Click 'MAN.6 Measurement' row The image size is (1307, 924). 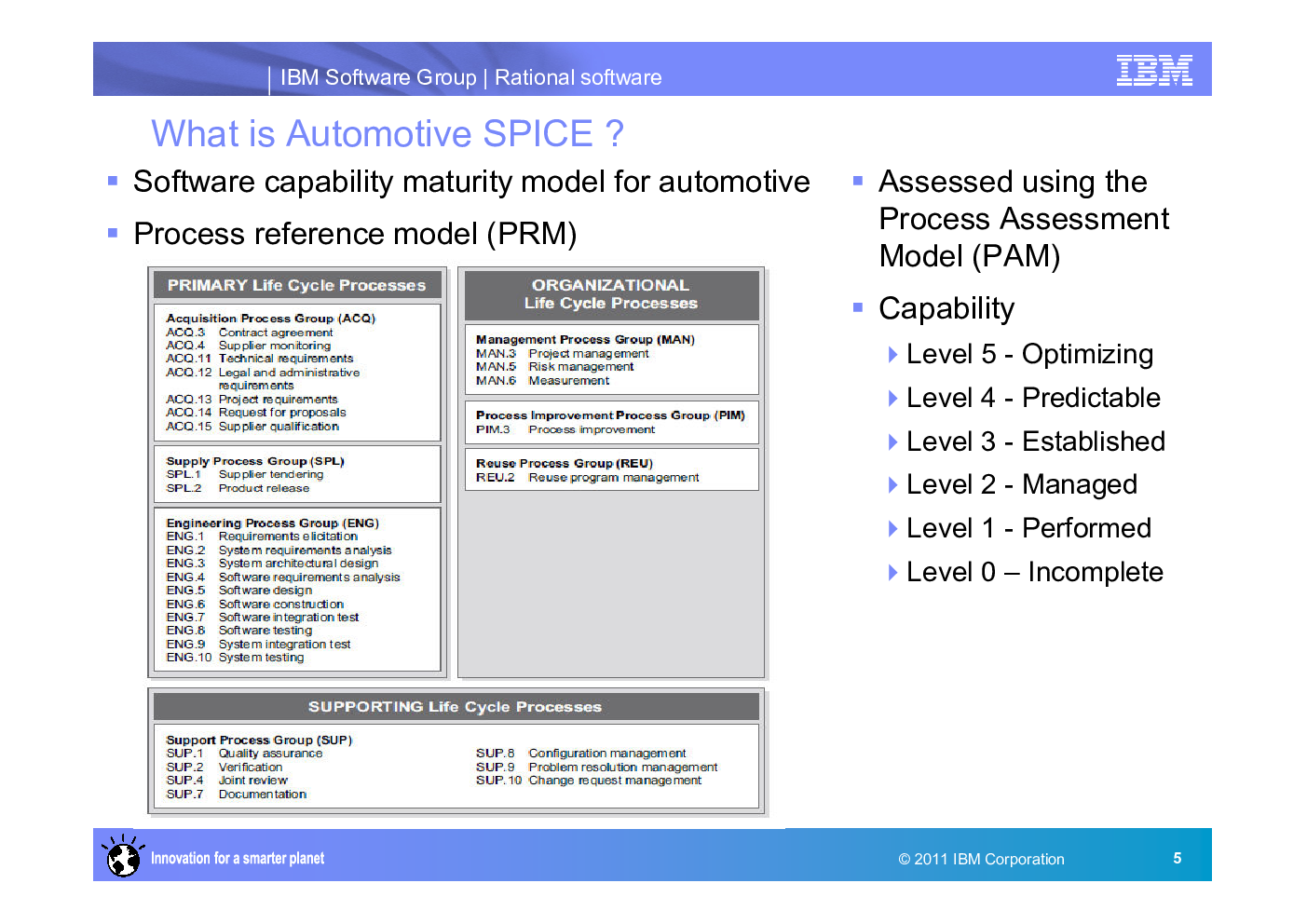click(x=542, y=381)
